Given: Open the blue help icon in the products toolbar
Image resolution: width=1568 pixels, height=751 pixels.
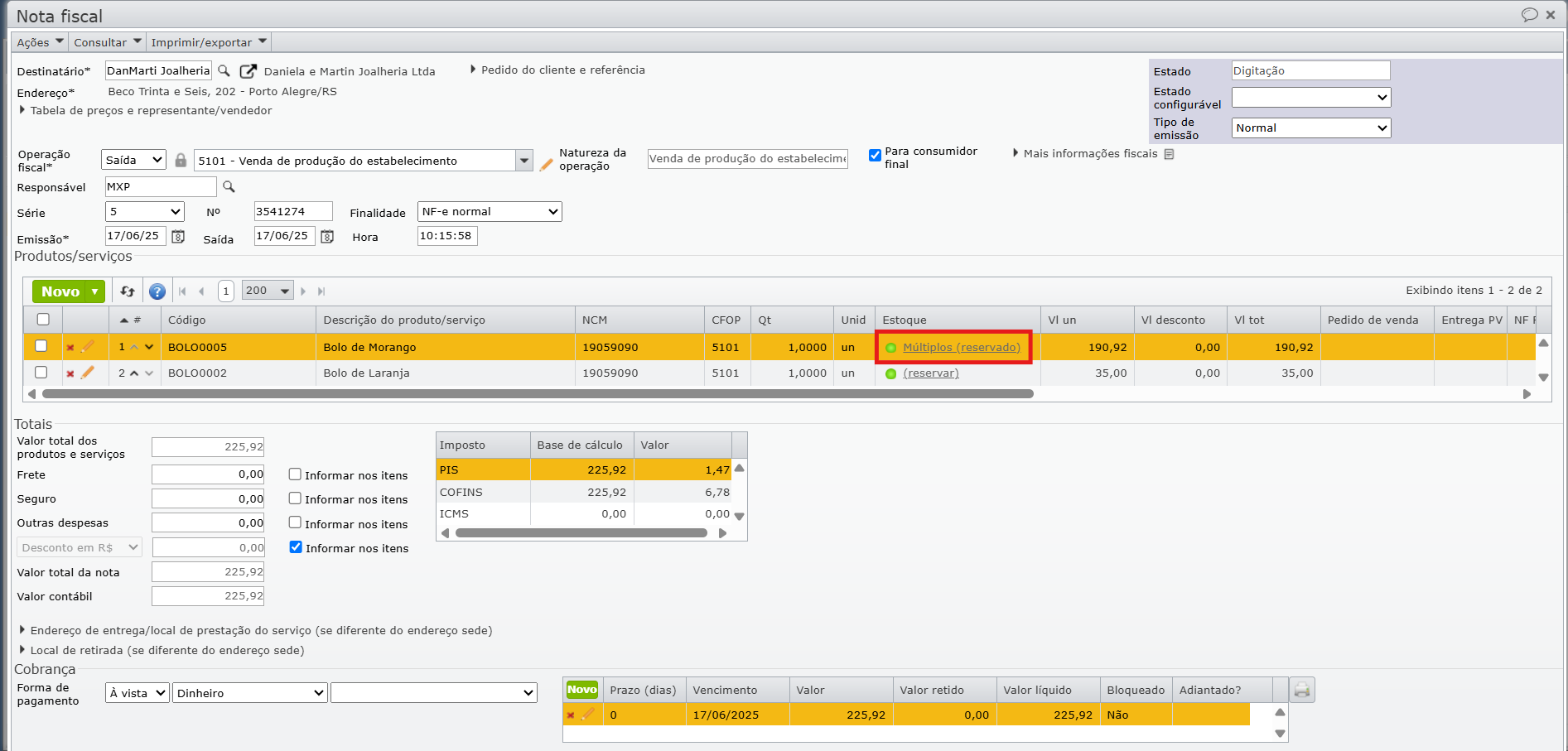Looking at the screenshot, I should tap(157, 291).
